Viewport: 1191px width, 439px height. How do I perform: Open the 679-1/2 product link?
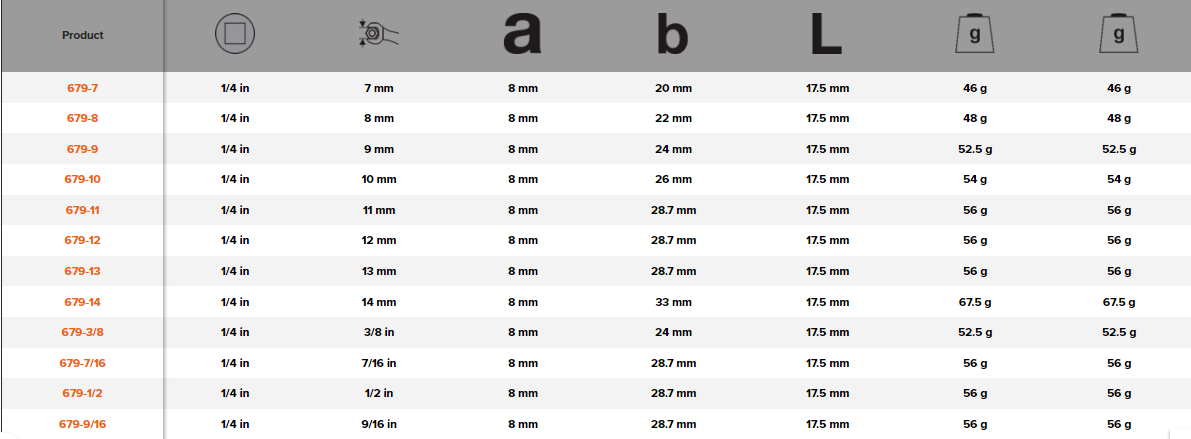point(83,393)
